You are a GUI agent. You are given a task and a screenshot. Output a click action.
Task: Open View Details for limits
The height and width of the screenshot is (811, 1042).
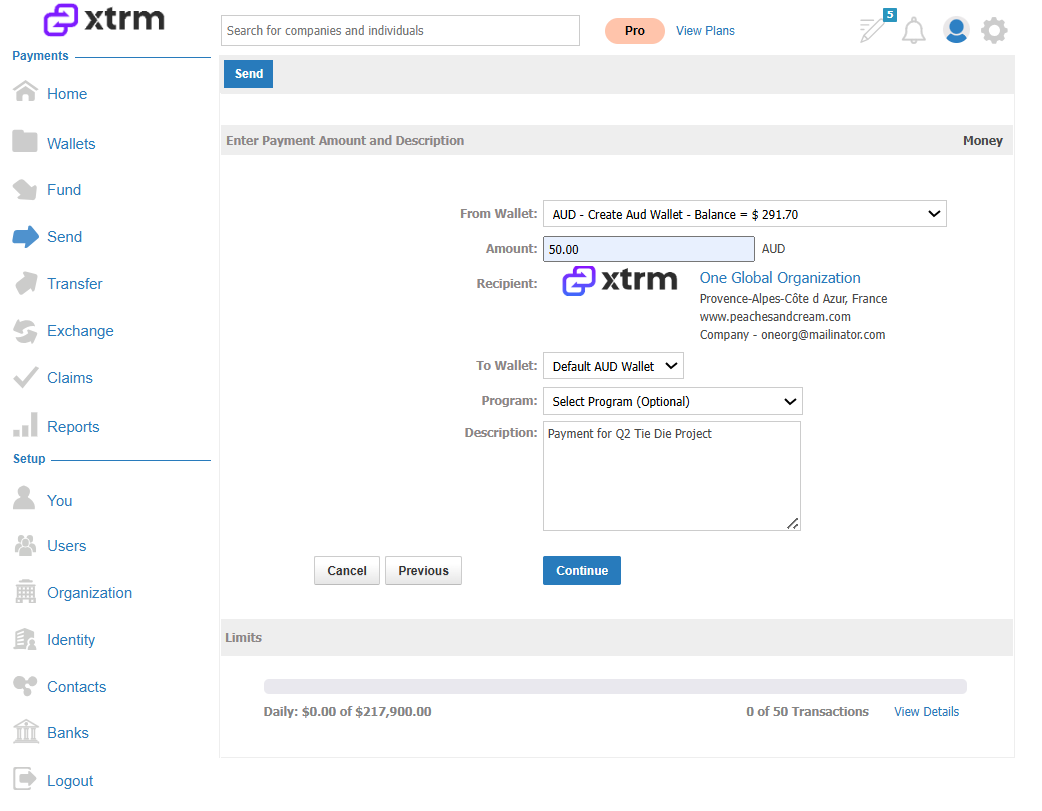pos(926,711)
